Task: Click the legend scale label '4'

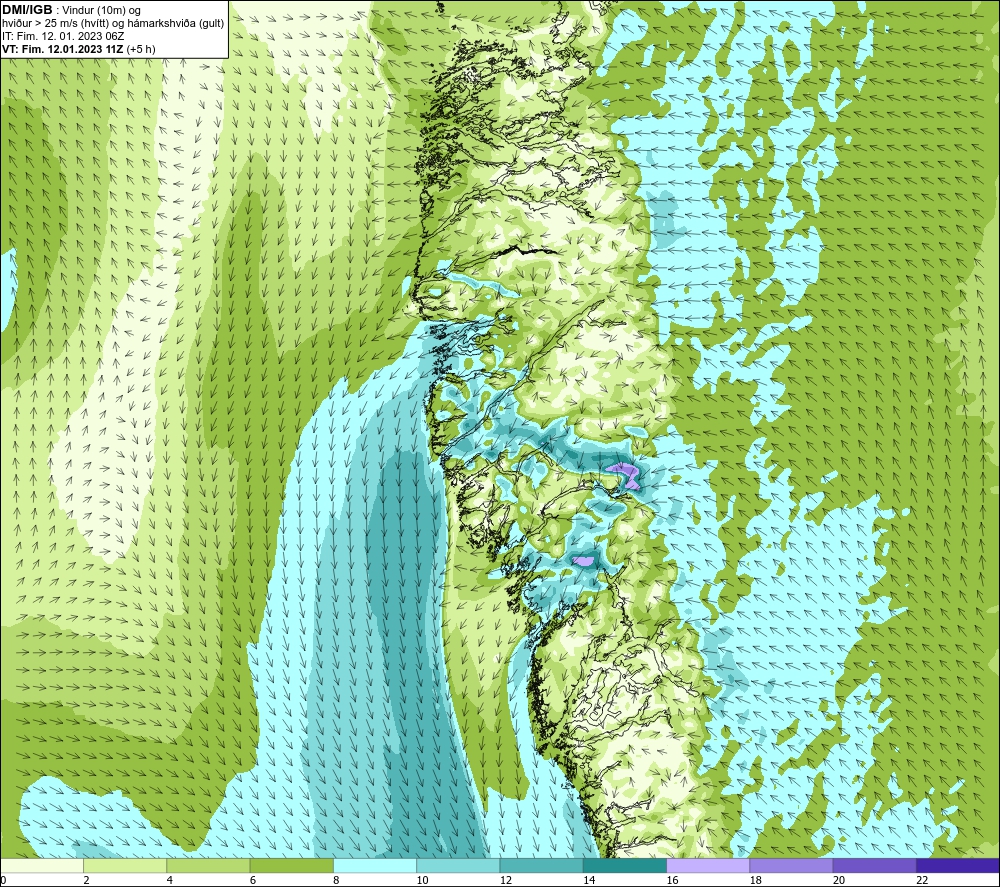Action: click(170, 880)
